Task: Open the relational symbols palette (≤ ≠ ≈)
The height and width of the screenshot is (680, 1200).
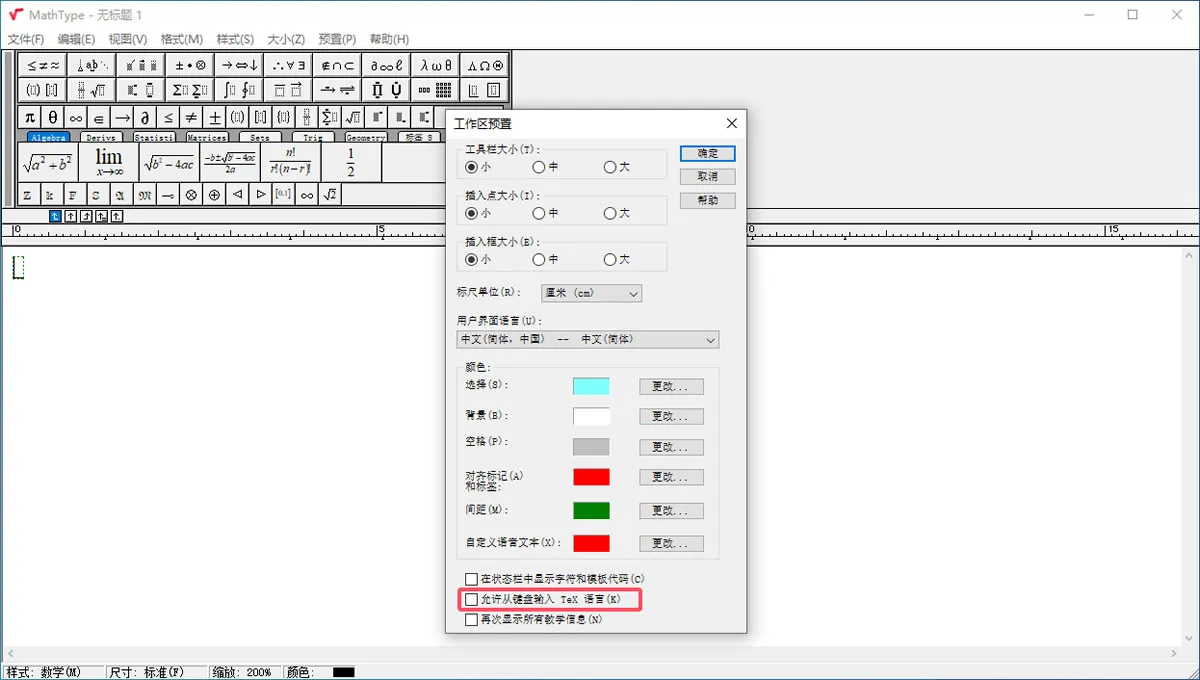Action: pyautogui.click(x=44, y=65)
